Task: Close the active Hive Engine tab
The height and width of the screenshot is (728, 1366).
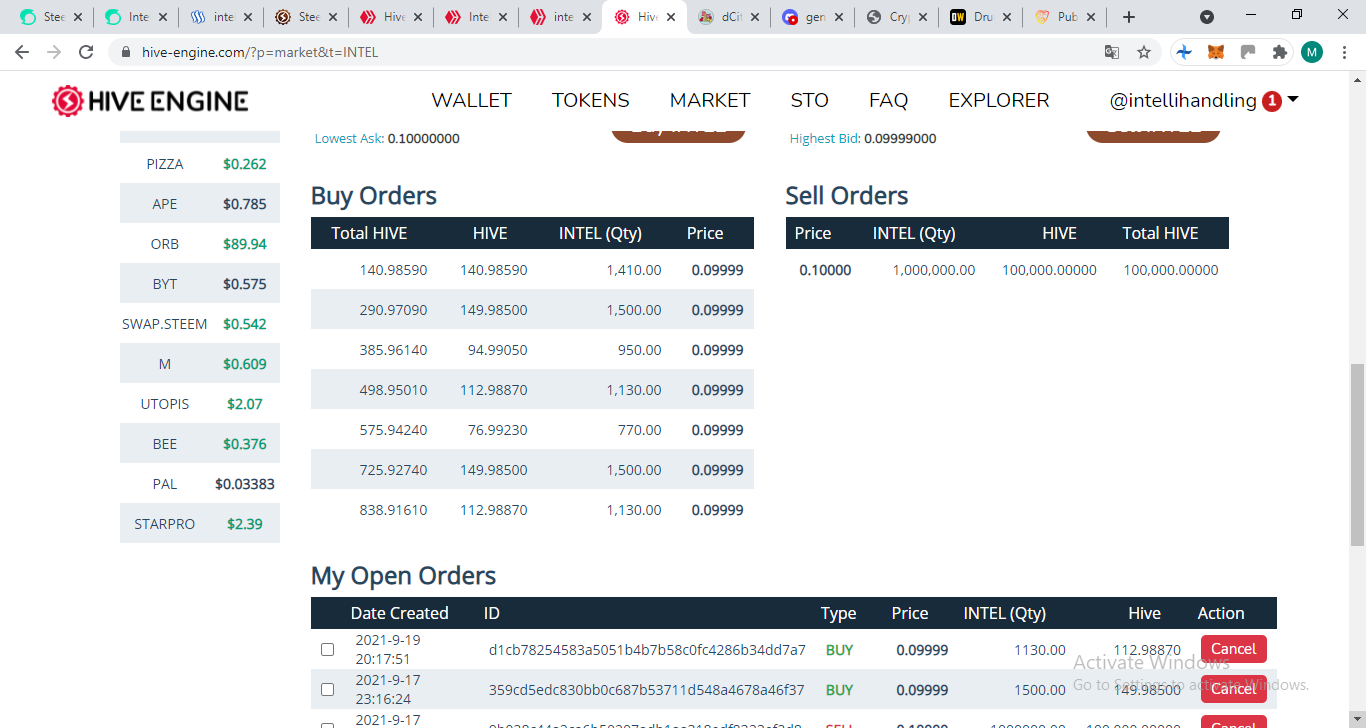Action: click(x=670, y=17)
